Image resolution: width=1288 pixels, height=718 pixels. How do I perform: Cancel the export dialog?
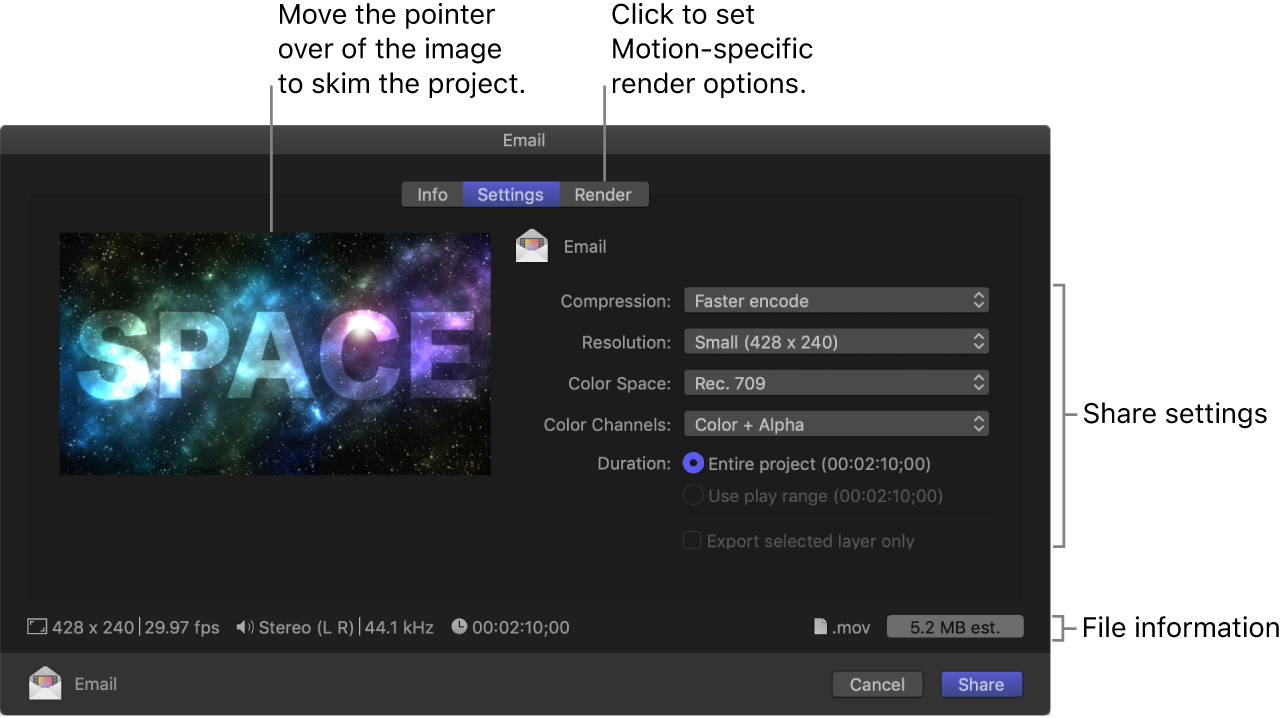(877, 684)
